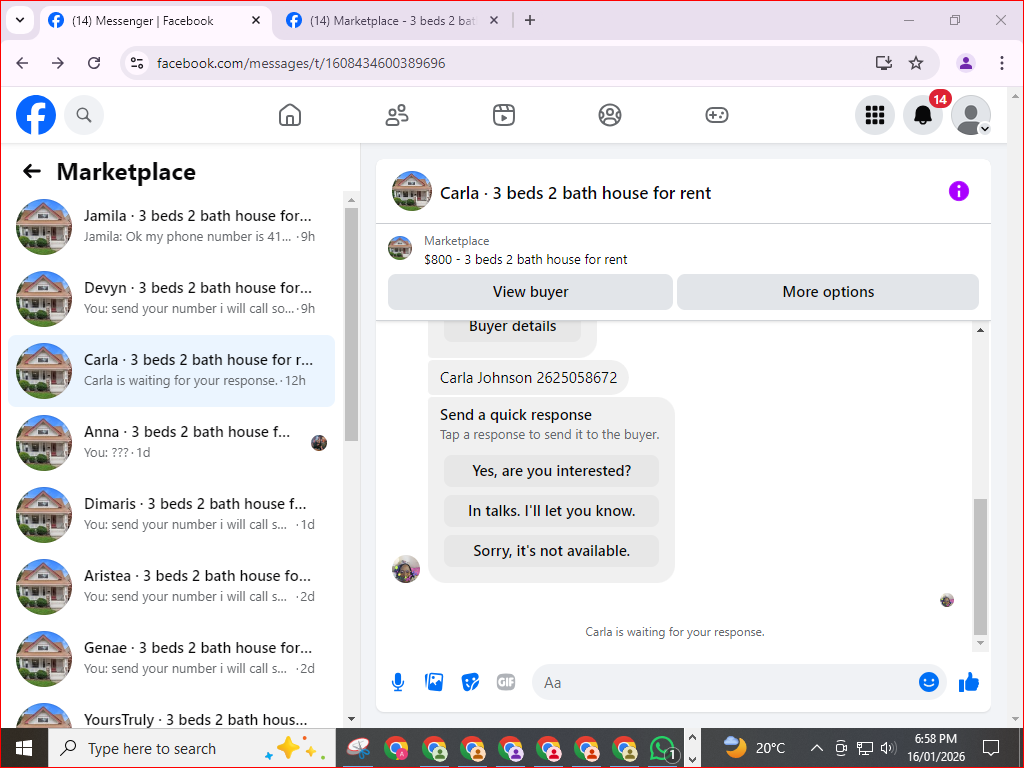Click chat scroll up arrow

[x=980, y=330]
